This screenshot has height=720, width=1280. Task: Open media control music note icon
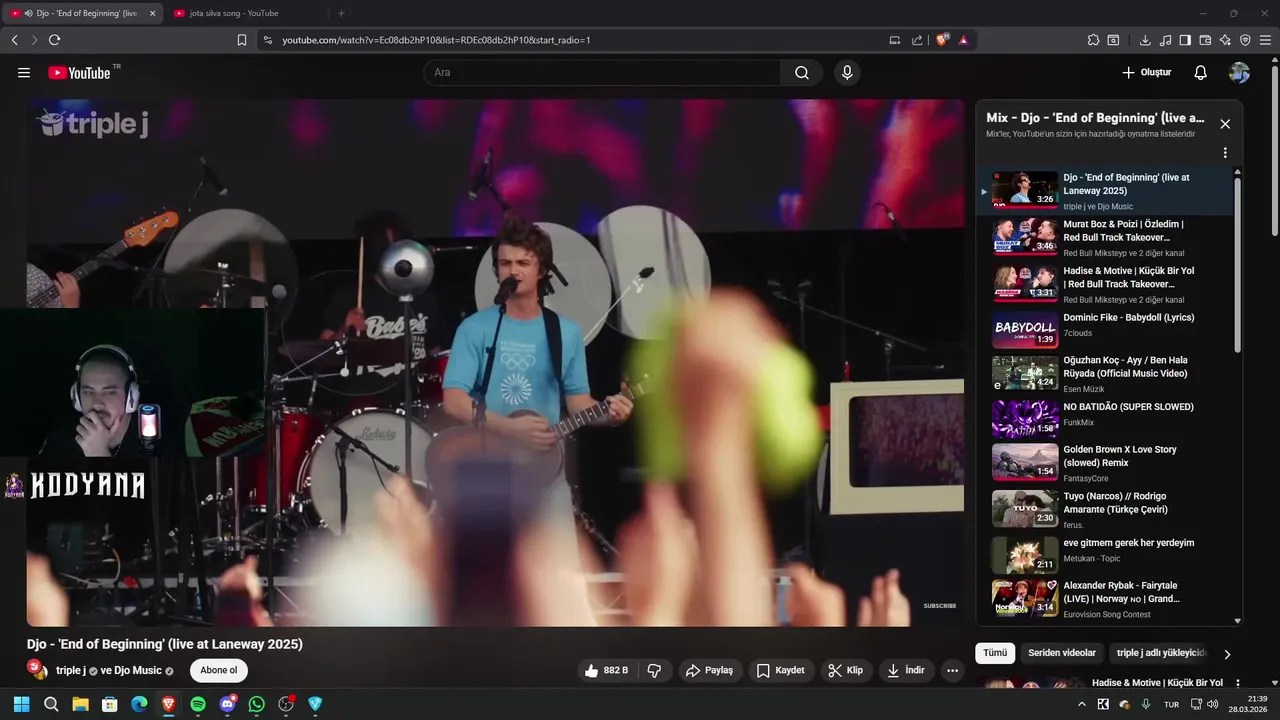(1165, 40)
